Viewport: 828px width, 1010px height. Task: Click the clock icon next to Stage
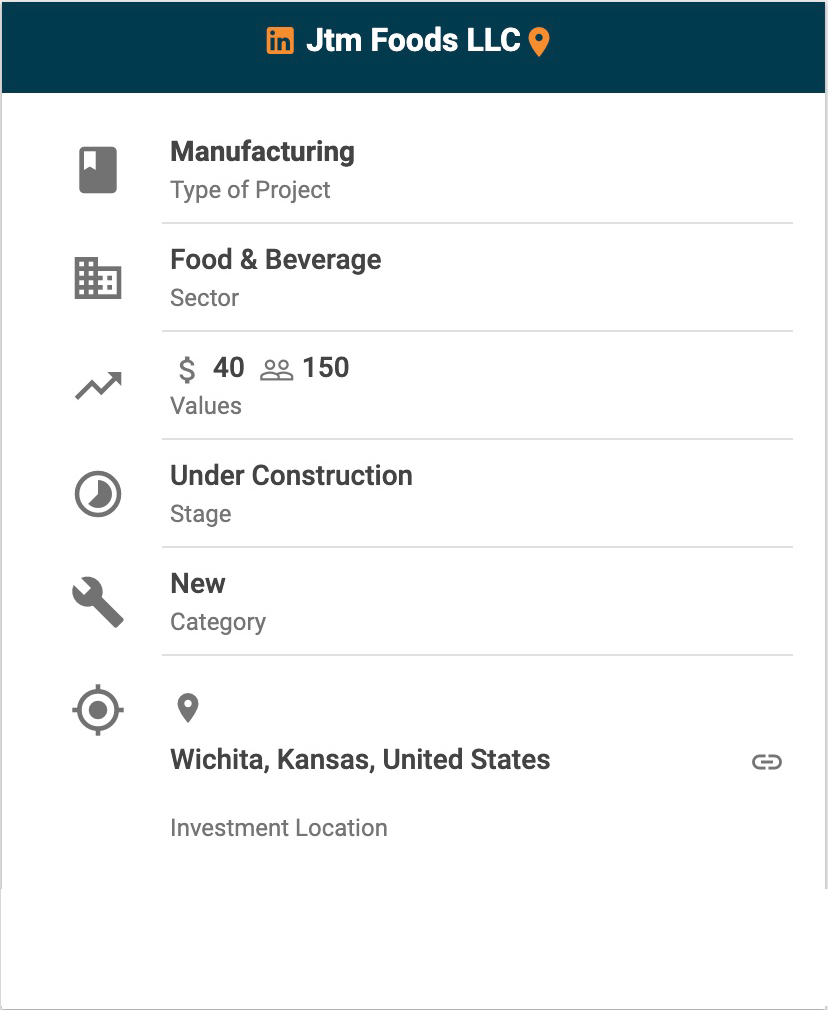[98, 494]
